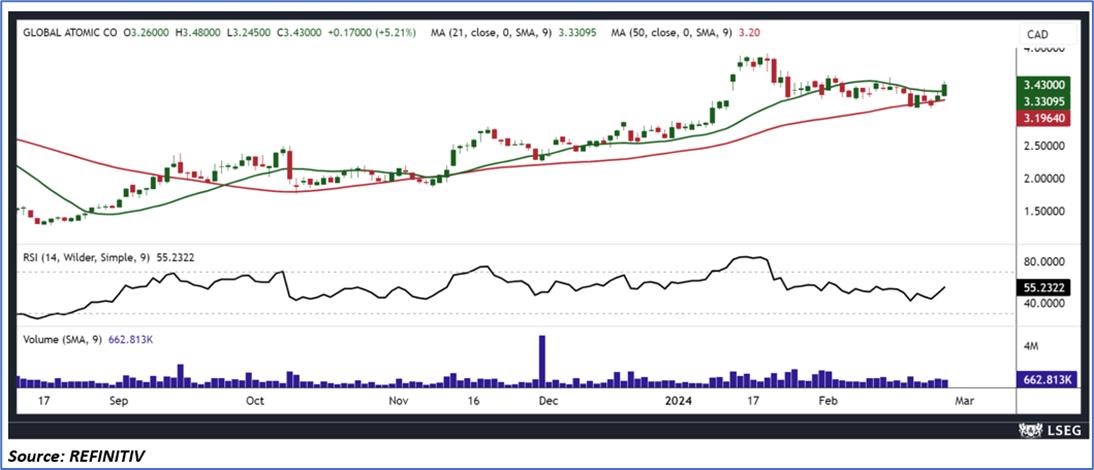Click the CAD currency button

(1048, 34)
